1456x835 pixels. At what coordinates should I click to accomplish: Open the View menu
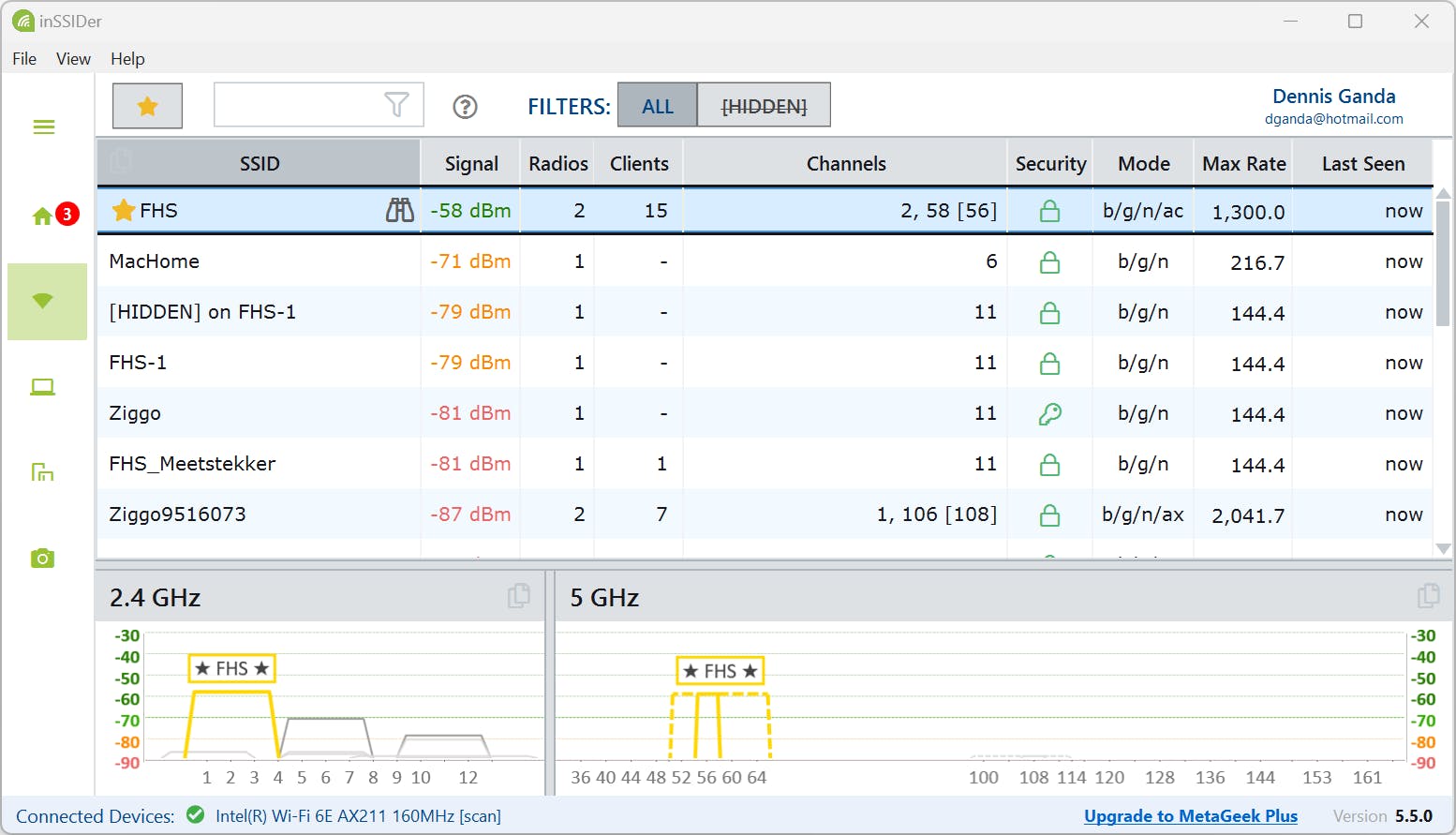[x=73, y=59]
